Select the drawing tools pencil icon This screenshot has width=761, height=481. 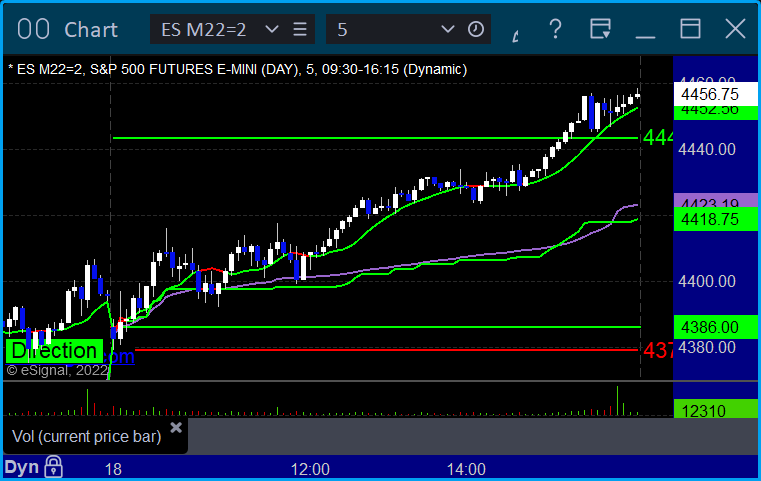tap(516, 35)
